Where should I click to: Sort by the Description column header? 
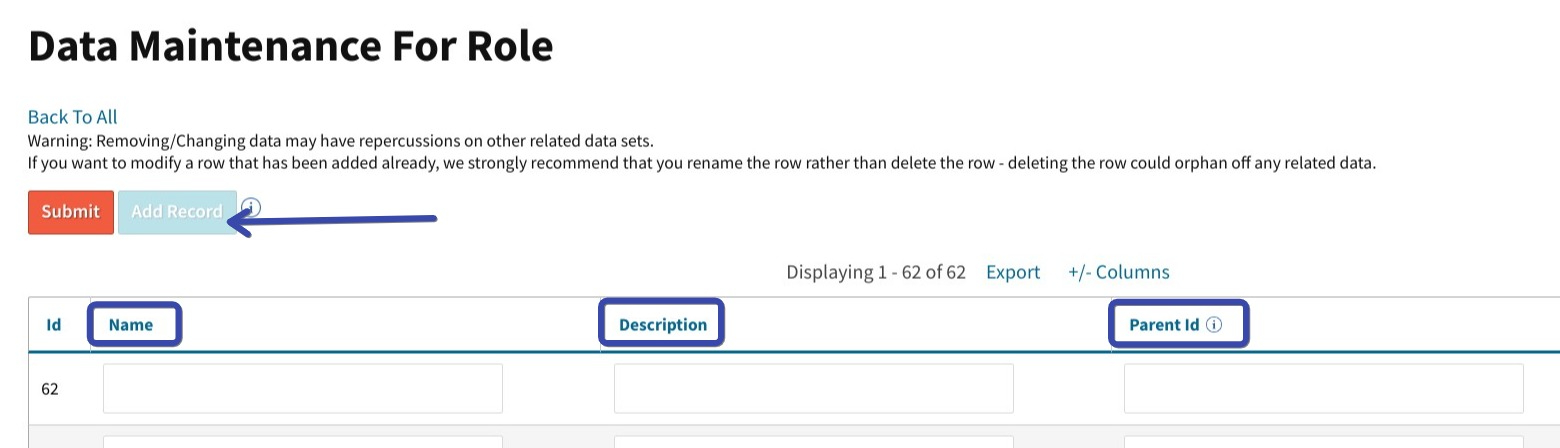[663, 325]
